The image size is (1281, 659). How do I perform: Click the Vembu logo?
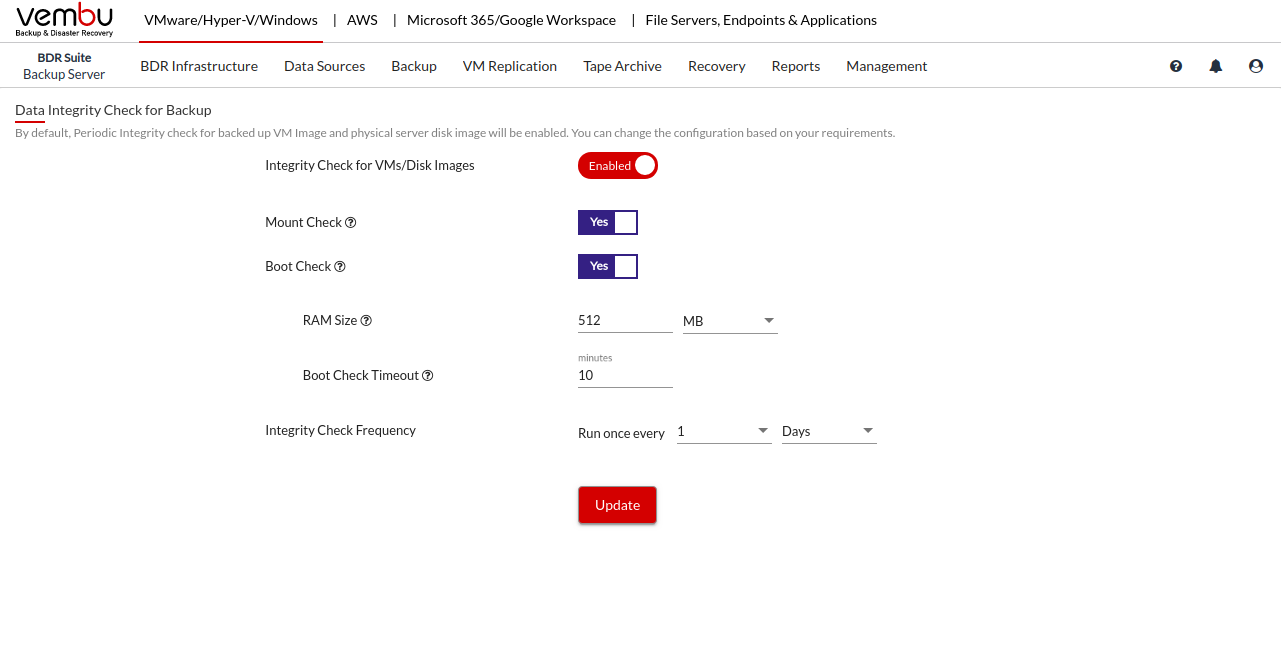(65, 20)
